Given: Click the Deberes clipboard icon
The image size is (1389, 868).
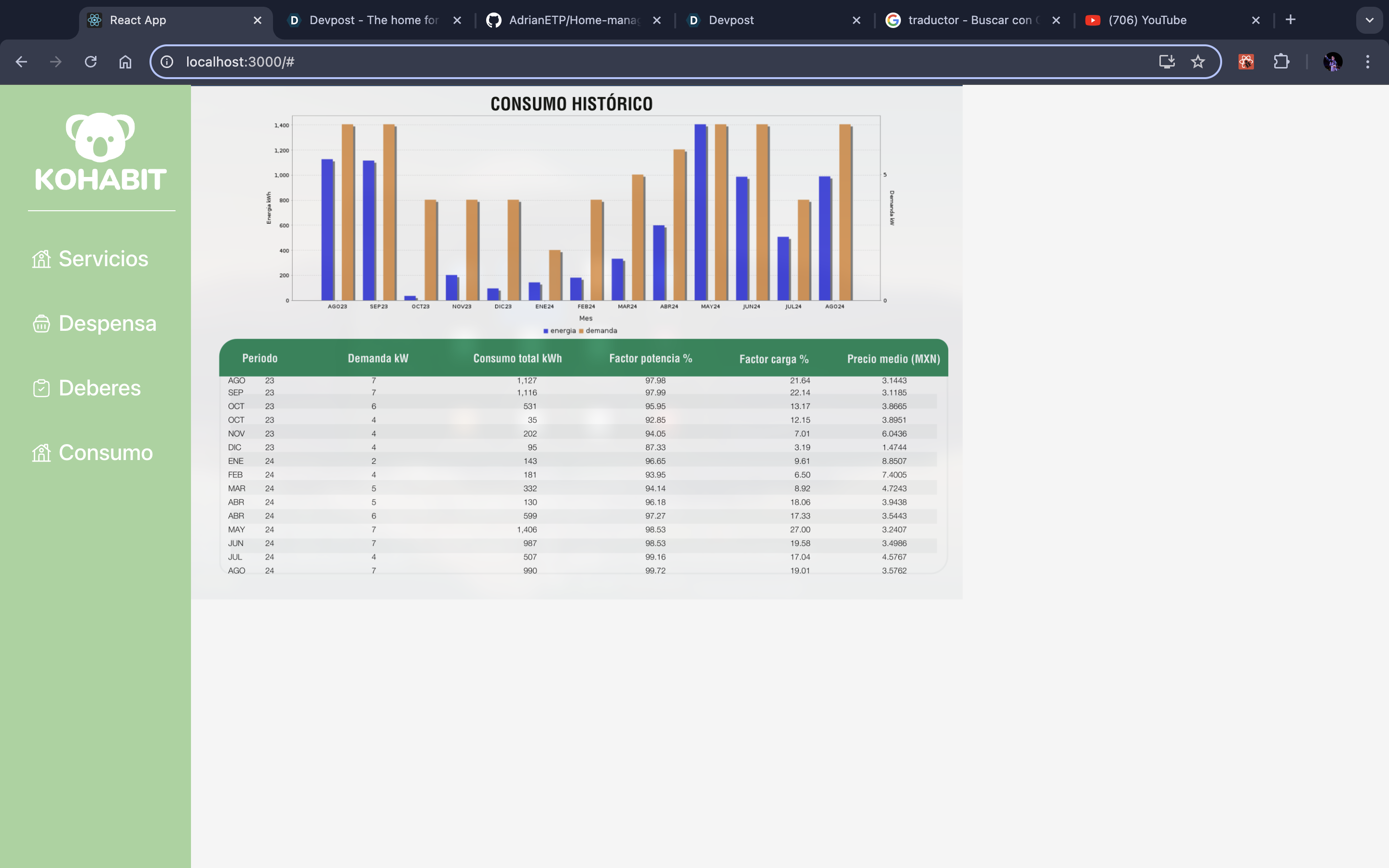Looking at the screenshot, I should [x=41, y=389].
